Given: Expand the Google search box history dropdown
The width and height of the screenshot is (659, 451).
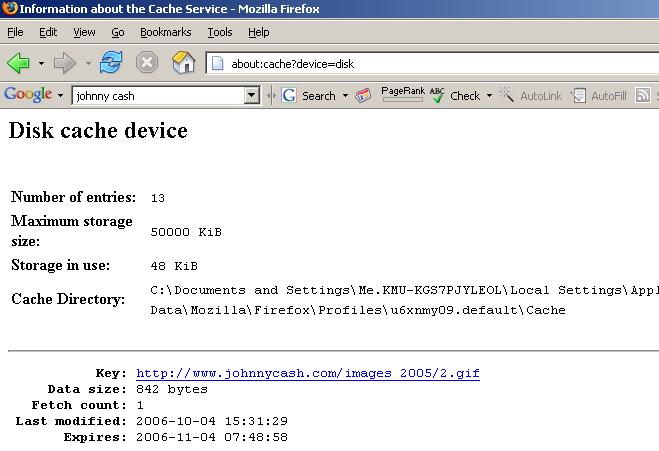Looking at the screenshot, I should point(252,96).
